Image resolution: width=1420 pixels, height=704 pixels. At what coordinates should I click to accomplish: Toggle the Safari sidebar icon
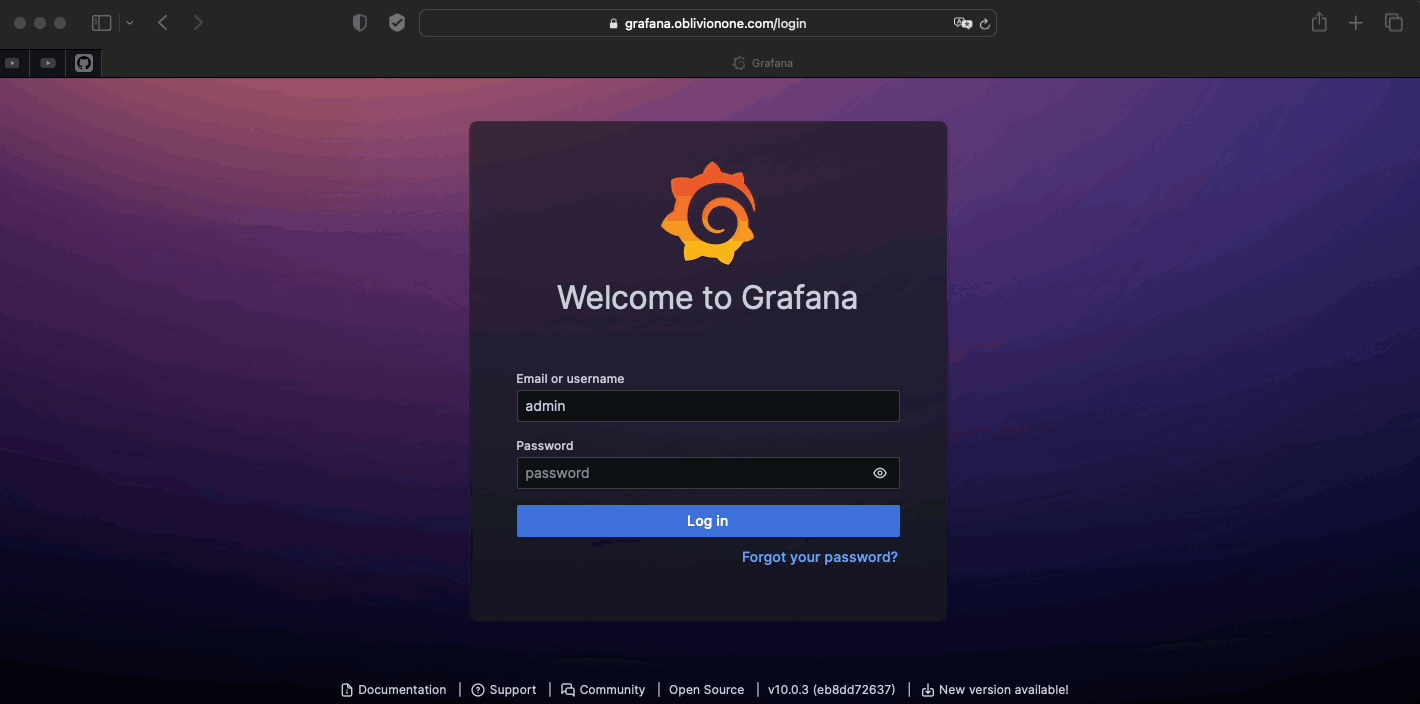click(101, 23)
